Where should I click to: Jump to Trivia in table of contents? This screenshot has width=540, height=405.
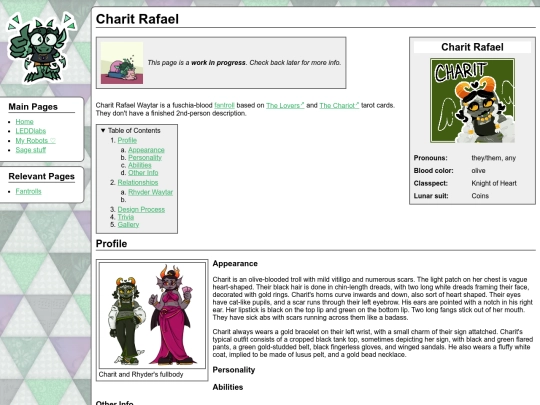[126, 217]
